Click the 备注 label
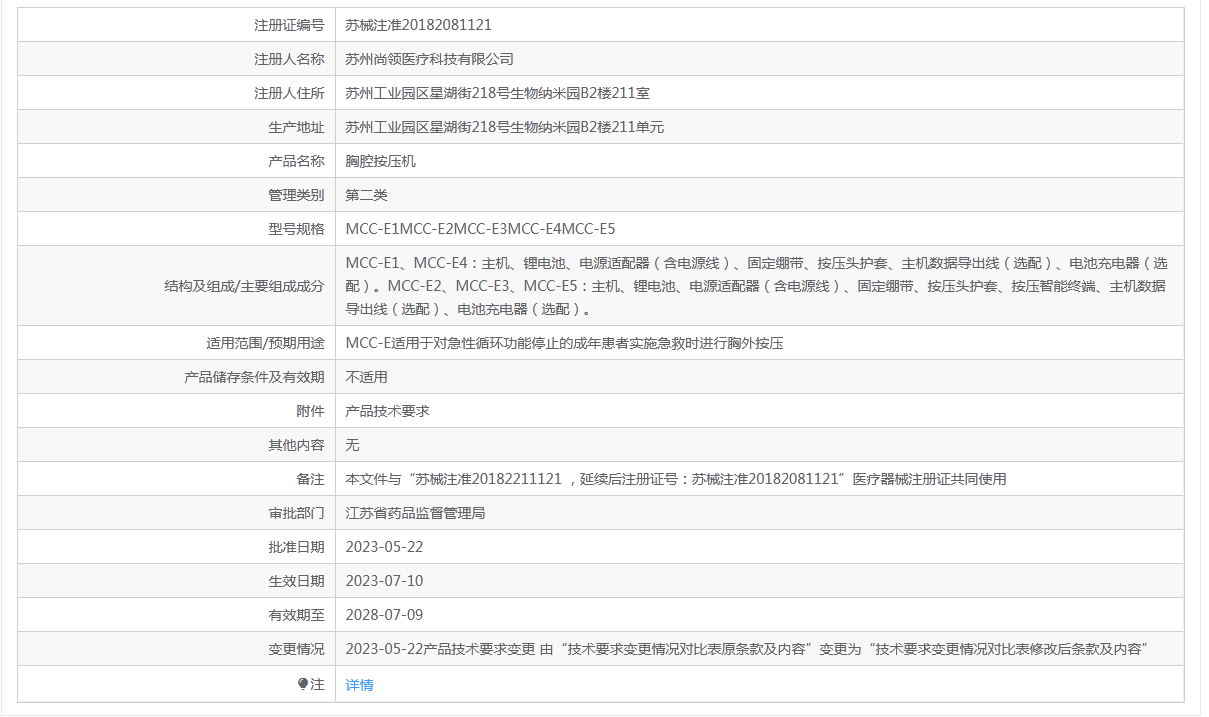 311,479
